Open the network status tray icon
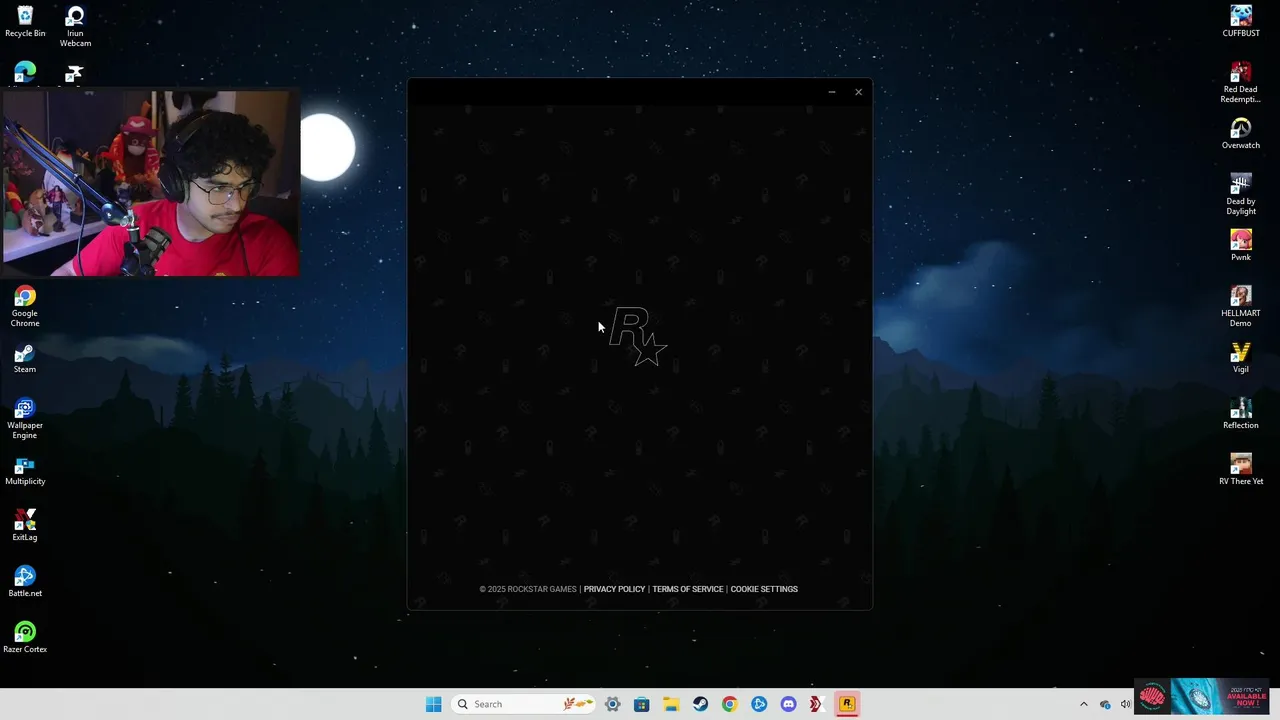 1105,704
